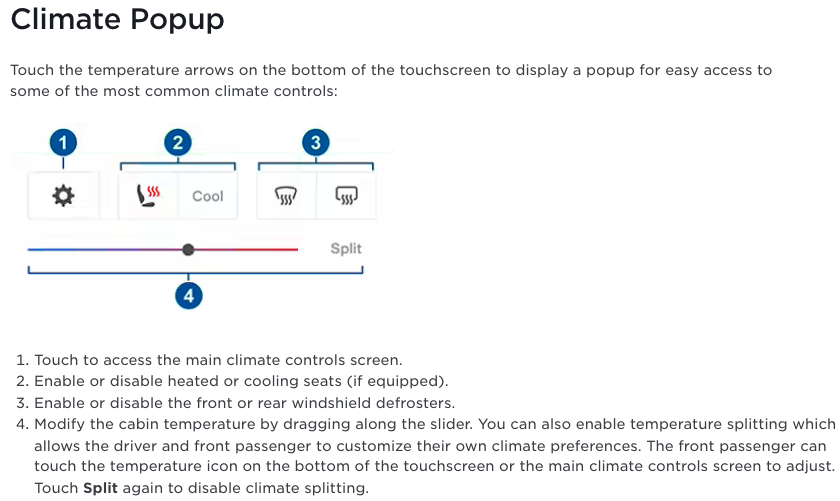Toggle Split temperature mode

(x=346, y=249)
